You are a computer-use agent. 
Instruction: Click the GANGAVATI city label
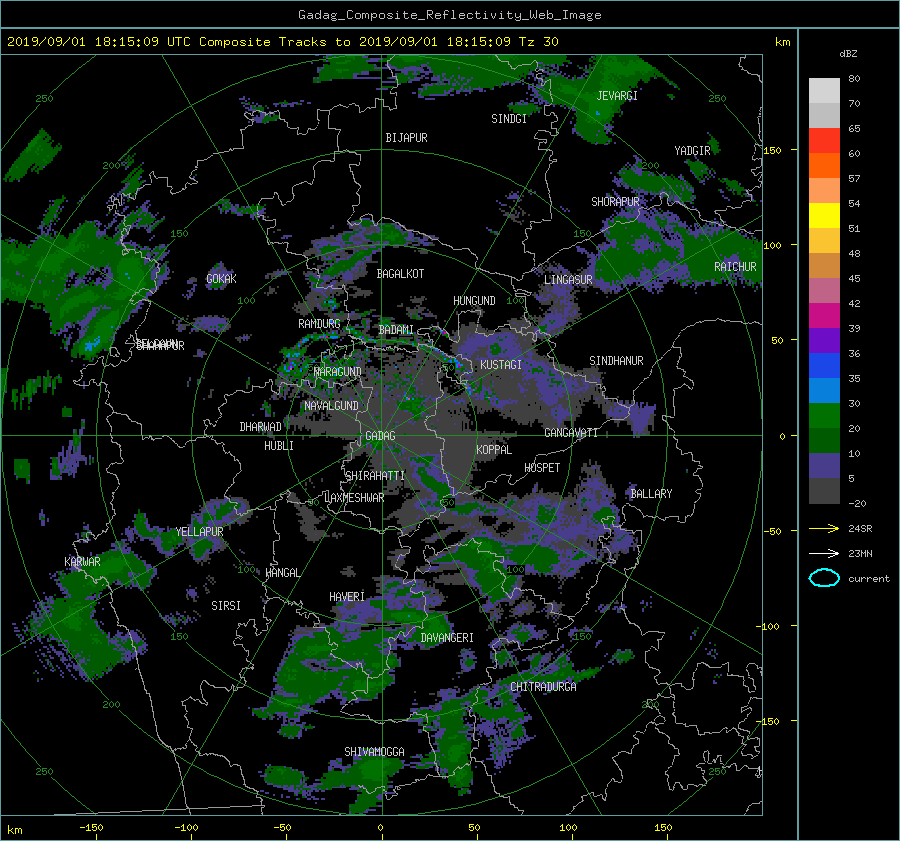coord(571,433)
